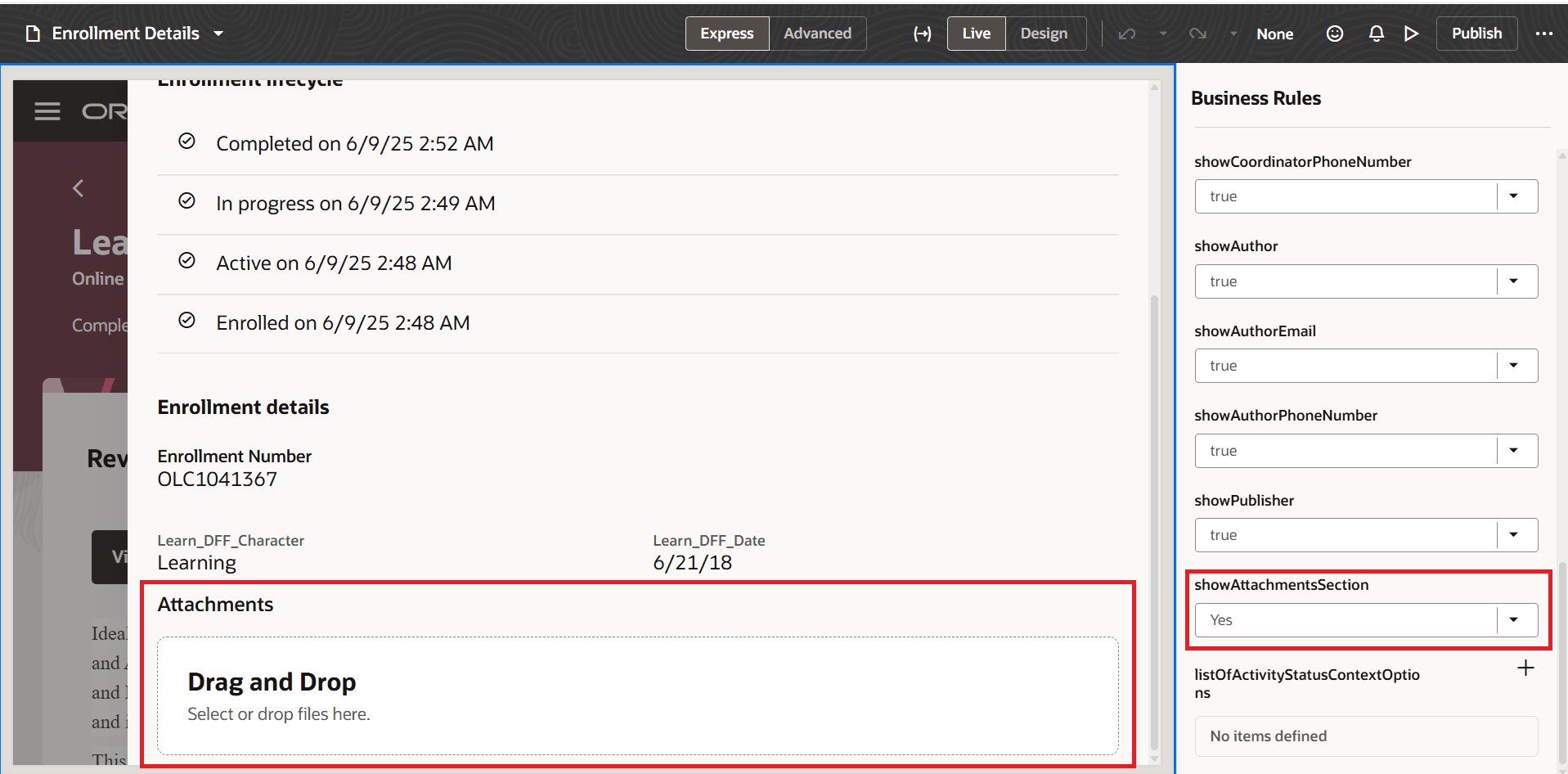Click the Drag and Drop file upload area

pos(638,696)
